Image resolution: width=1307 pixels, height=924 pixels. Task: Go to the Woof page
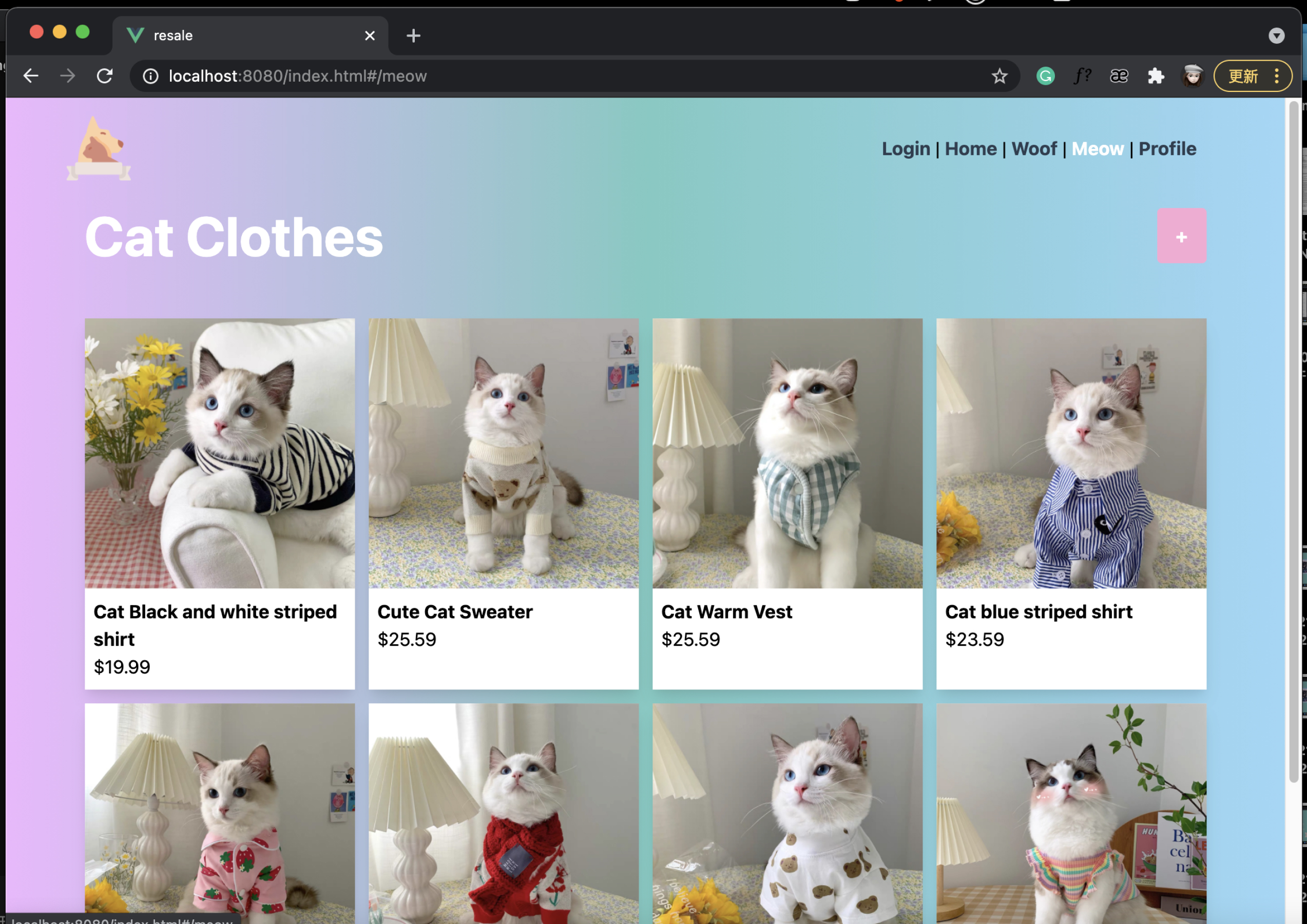(x=1034, y=148)
